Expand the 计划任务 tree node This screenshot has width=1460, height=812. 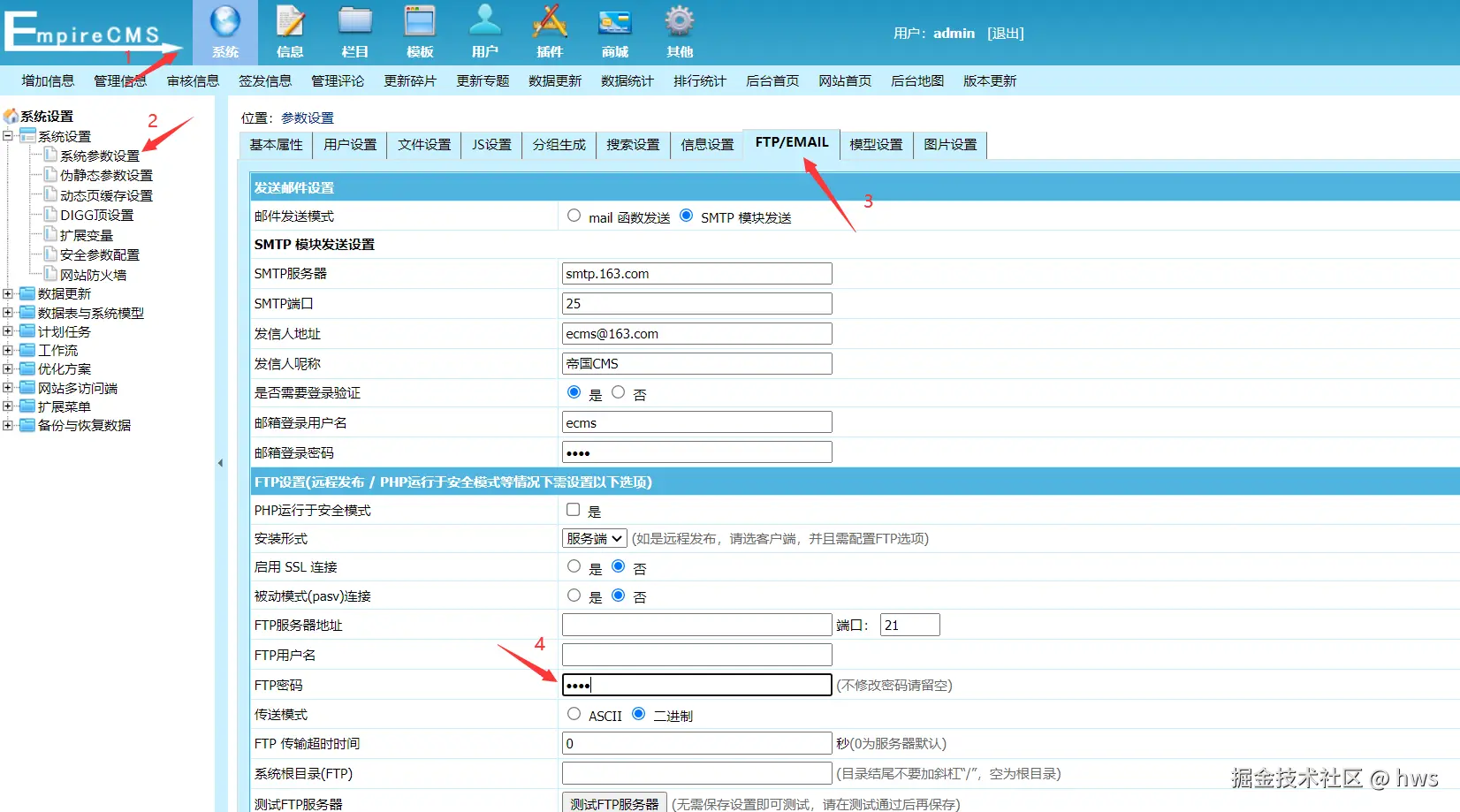(8, 331)
